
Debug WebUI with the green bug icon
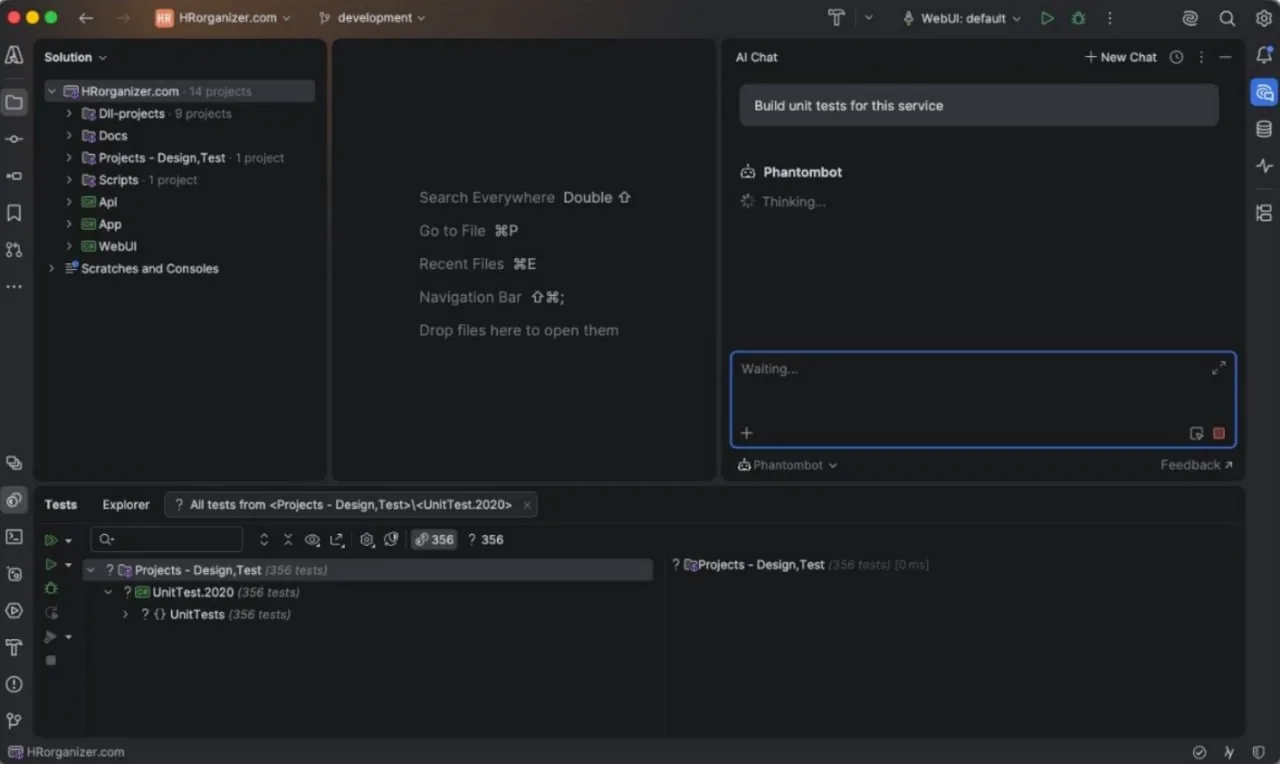point(1078,18)
